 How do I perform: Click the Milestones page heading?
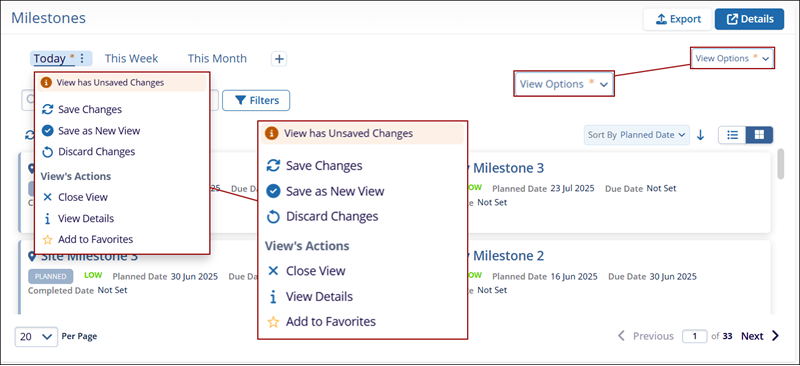click(48, 18)
